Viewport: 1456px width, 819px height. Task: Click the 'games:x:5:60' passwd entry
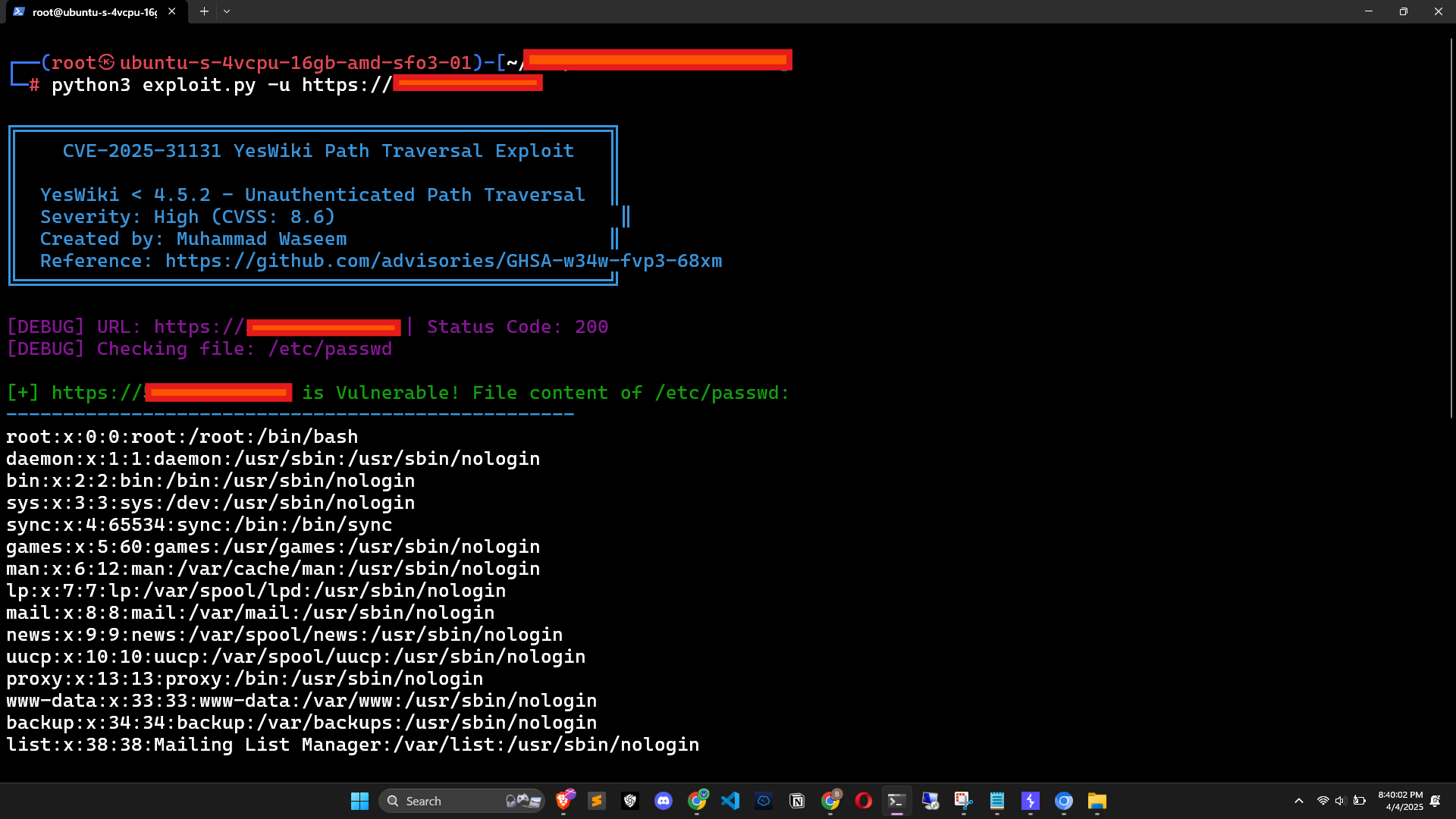273,547
